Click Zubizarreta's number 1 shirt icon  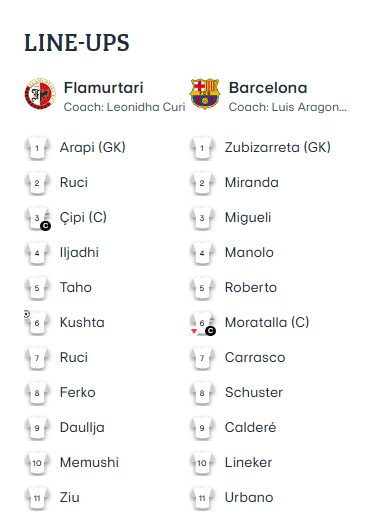(202, 148)
